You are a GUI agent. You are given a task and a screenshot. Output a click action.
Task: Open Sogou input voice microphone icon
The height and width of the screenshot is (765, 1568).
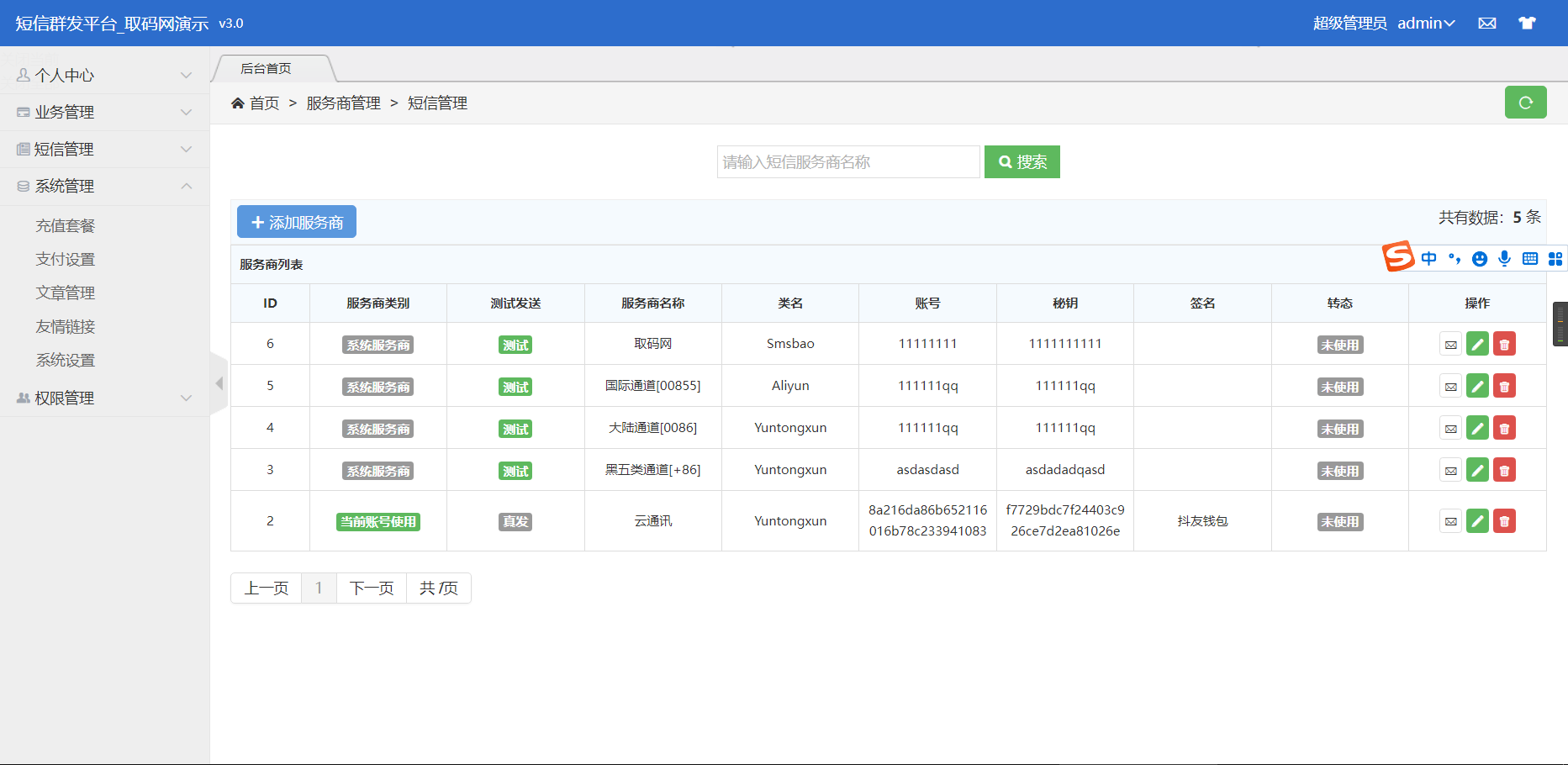click(x=1504, y=259)
